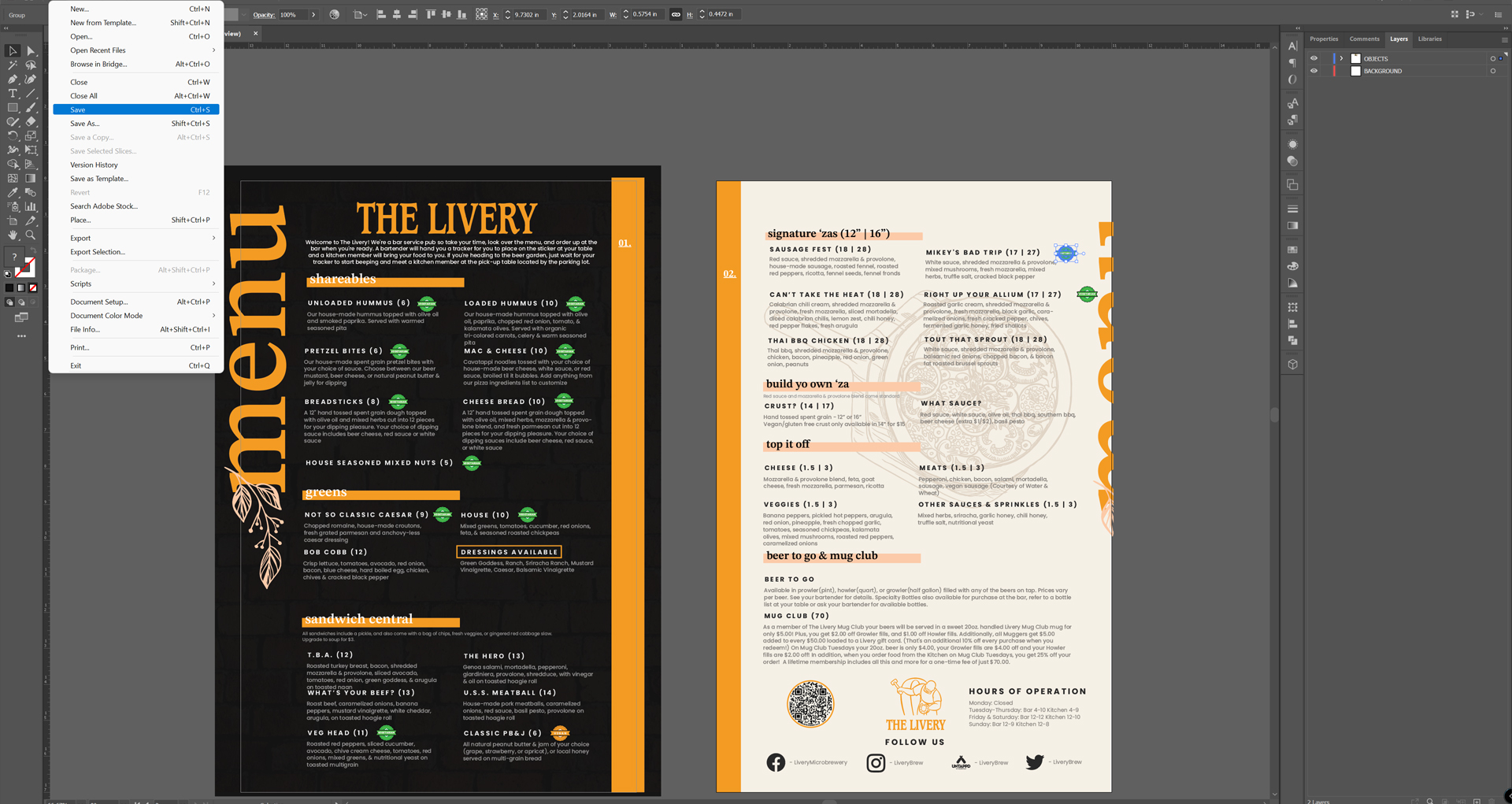Screen dimensions: 1512x804
Task: Select the Line Segment tool
Action: point(31,94)
